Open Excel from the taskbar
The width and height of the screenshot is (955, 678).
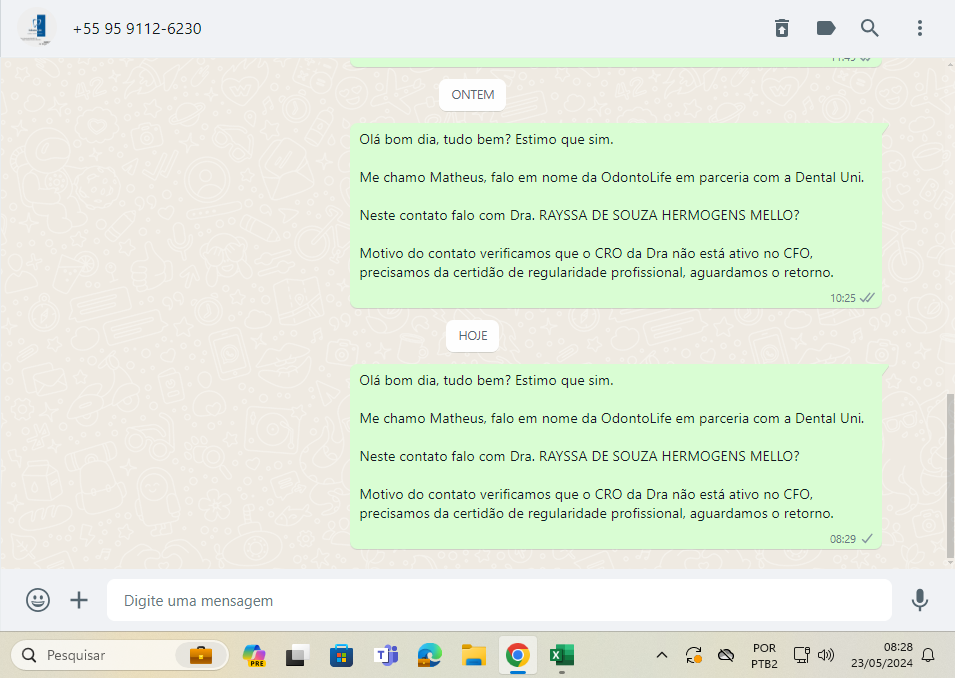(562, 655)
